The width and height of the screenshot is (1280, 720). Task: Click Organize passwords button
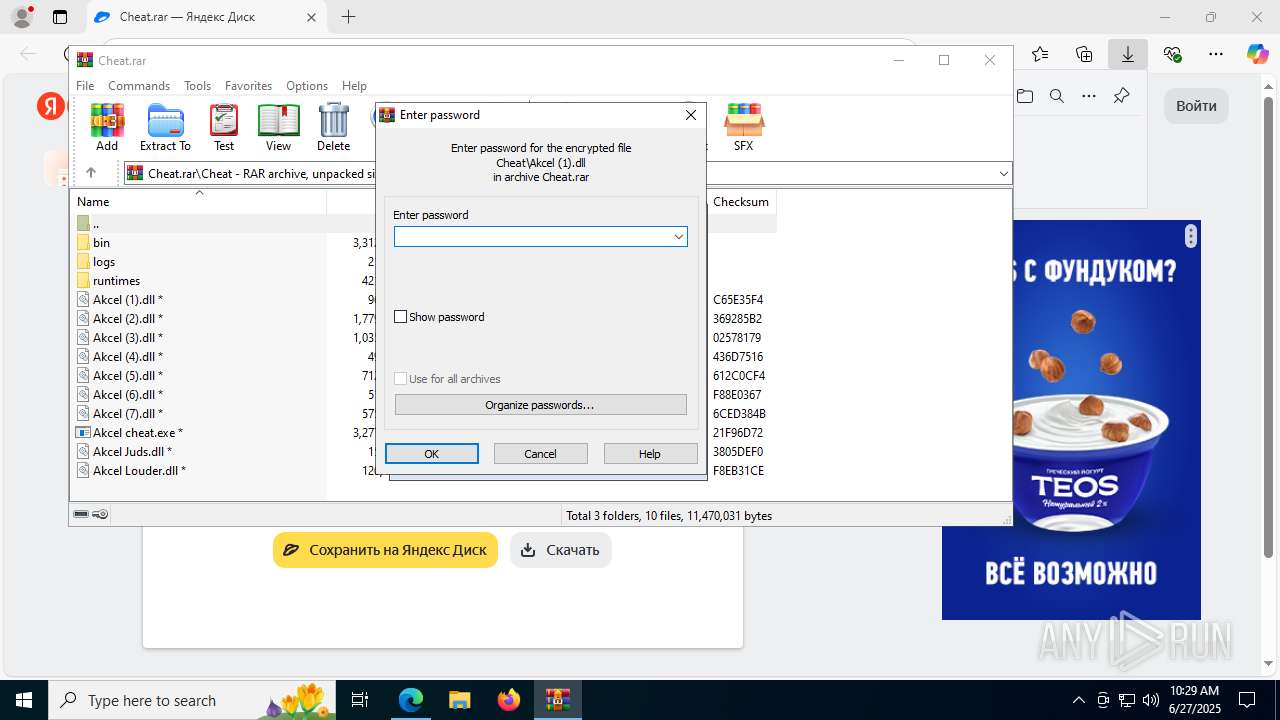coord(540,405)
